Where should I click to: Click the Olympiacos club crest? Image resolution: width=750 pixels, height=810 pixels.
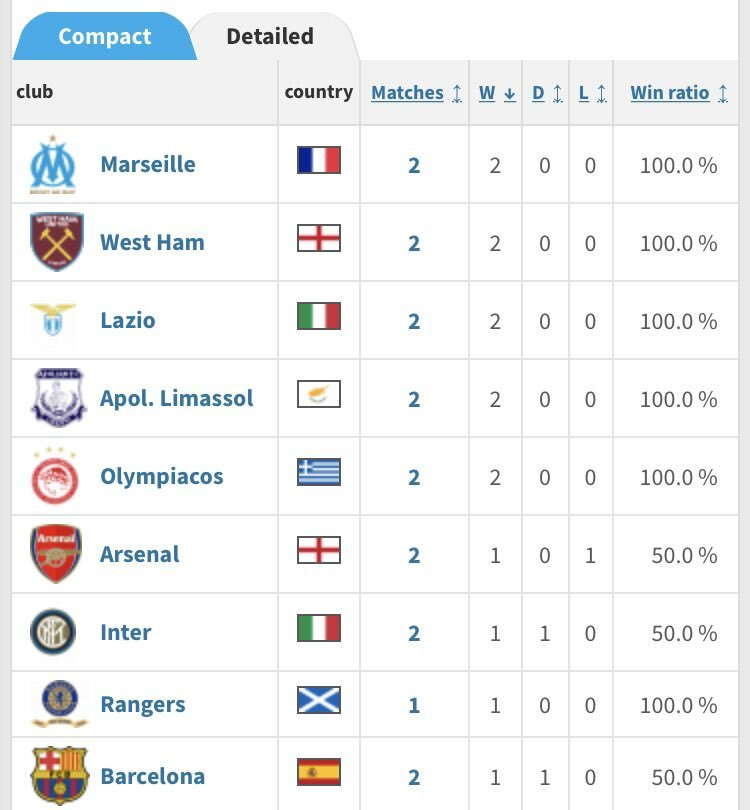pos(55,475)
